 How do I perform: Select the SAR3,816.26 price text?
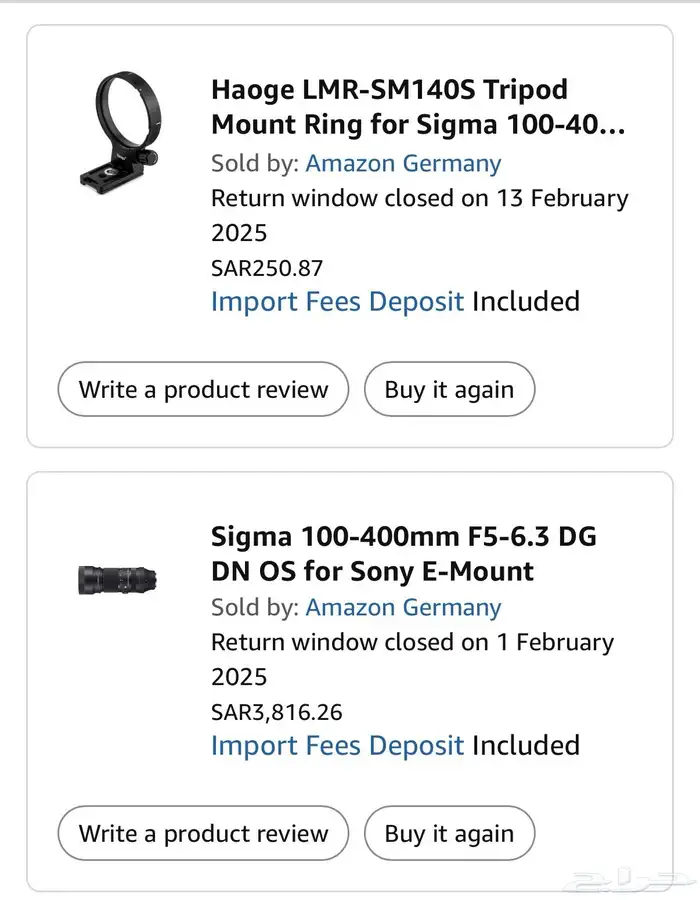coord(275,711)
